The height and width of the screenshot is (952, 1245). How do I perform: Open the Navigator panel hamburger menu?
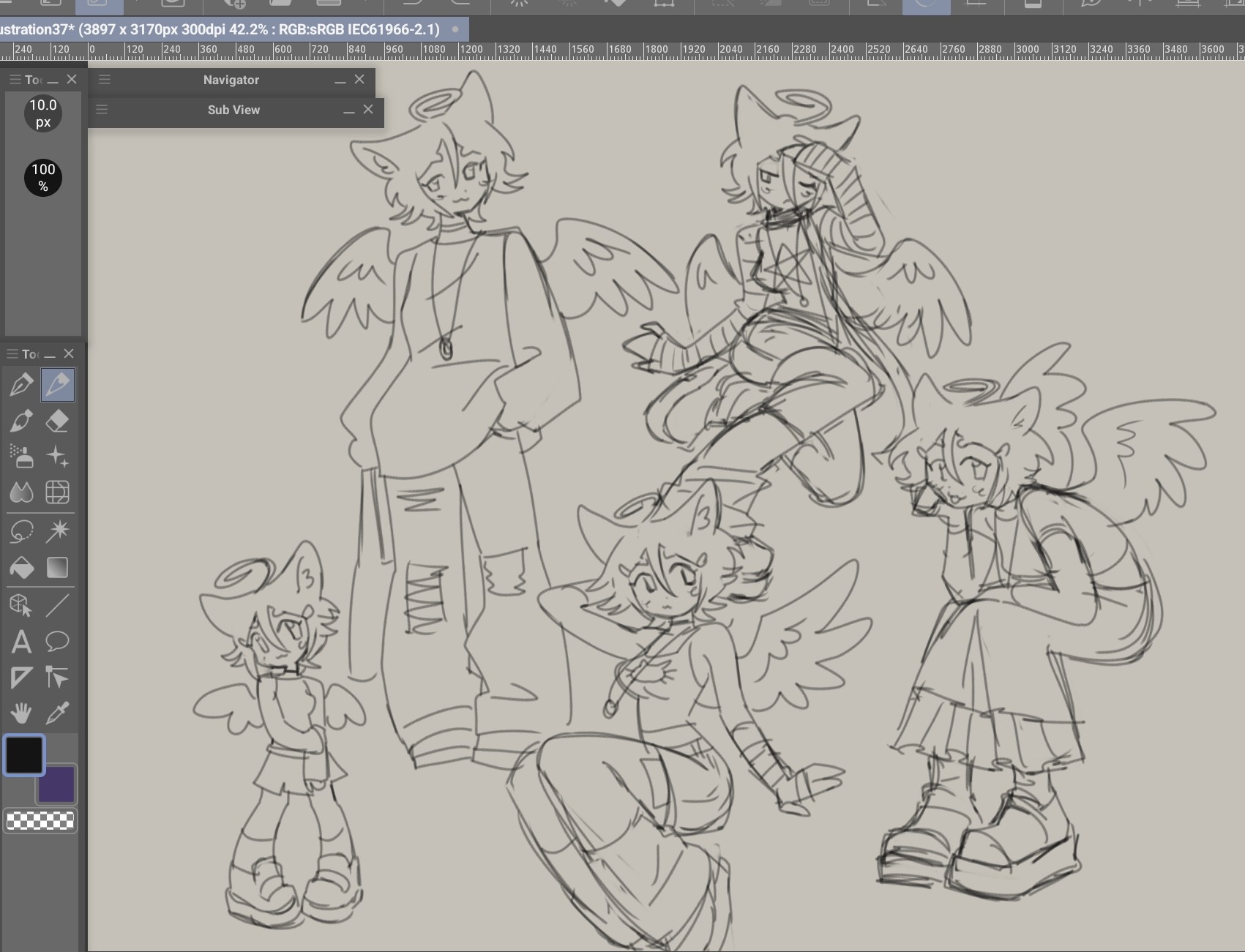coord(105,80)
